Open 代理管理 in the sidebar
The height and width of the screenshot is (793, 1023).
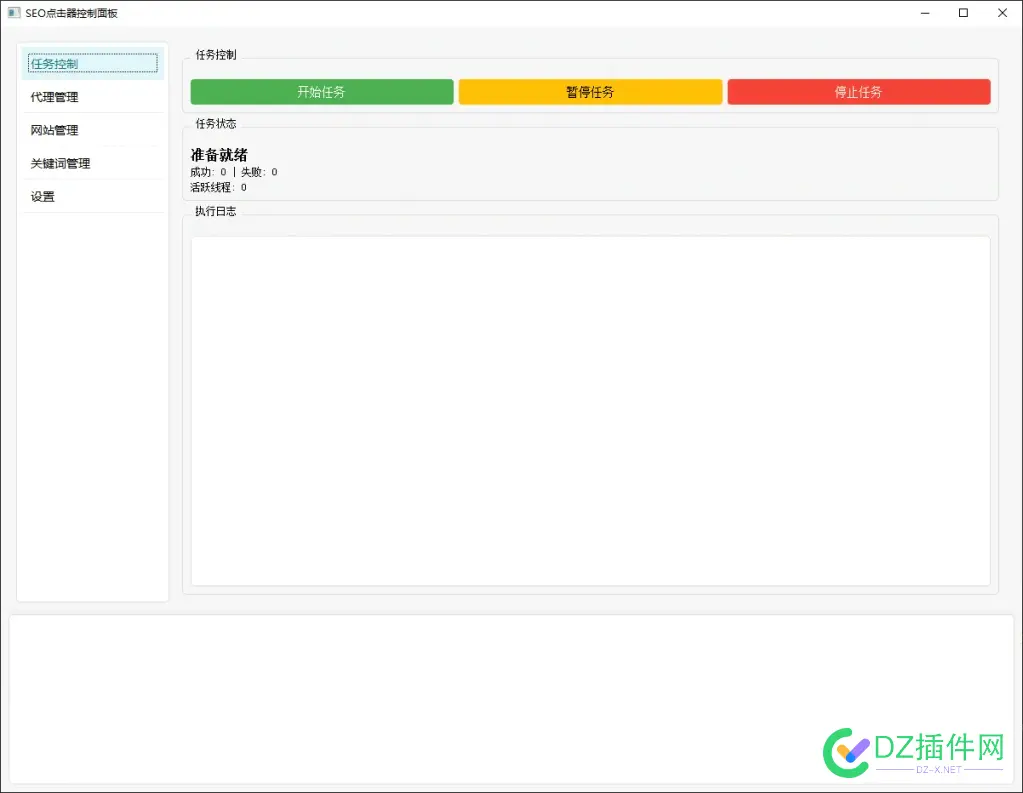pyautogui.click(x=92, y=97)
